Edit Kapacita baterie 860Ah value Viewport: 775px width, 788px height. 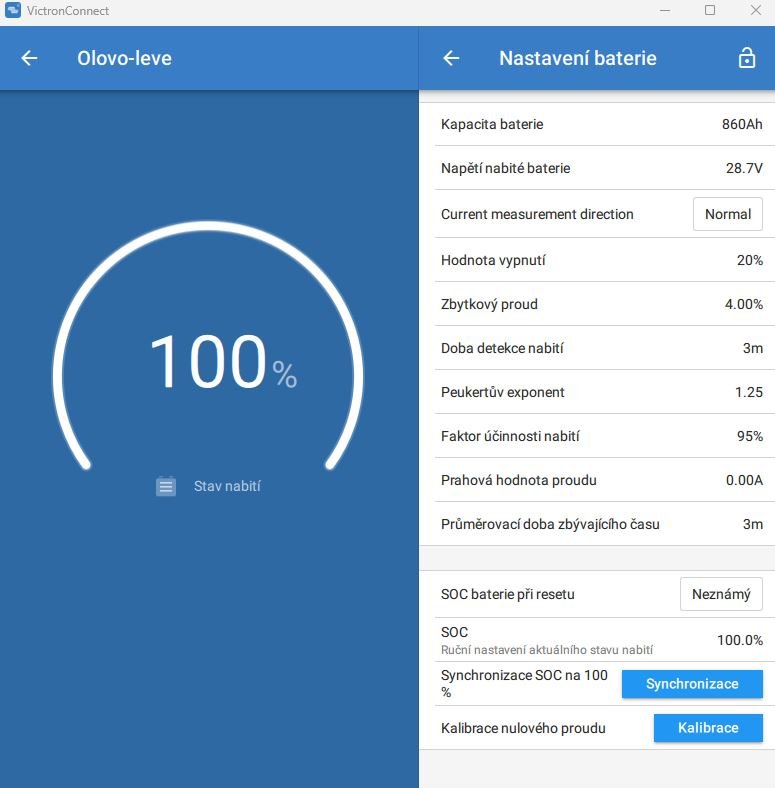point(597,124)
